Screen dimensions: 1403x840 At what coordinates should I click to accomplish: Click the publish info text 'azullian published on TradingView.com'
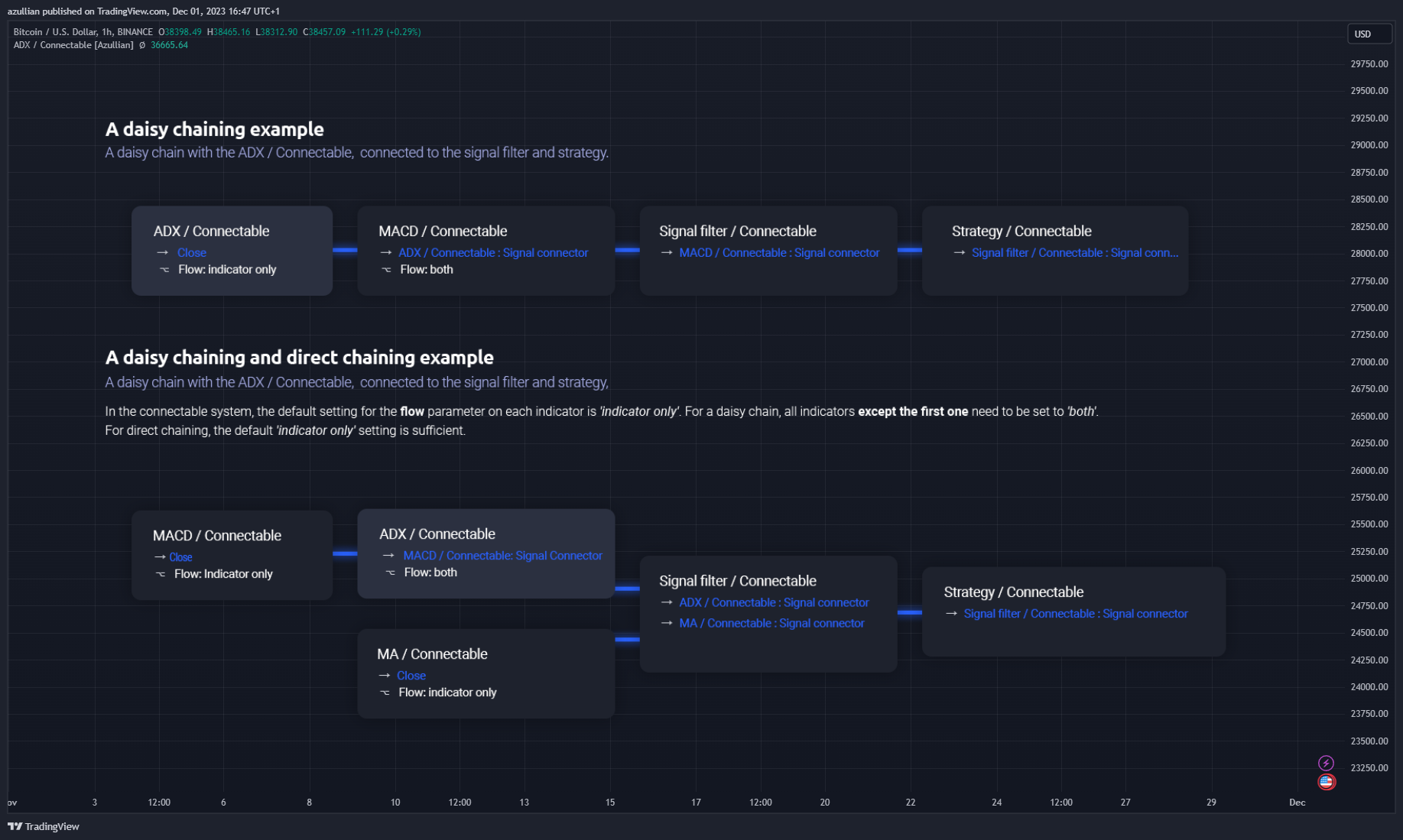click(x=87, y=11)
